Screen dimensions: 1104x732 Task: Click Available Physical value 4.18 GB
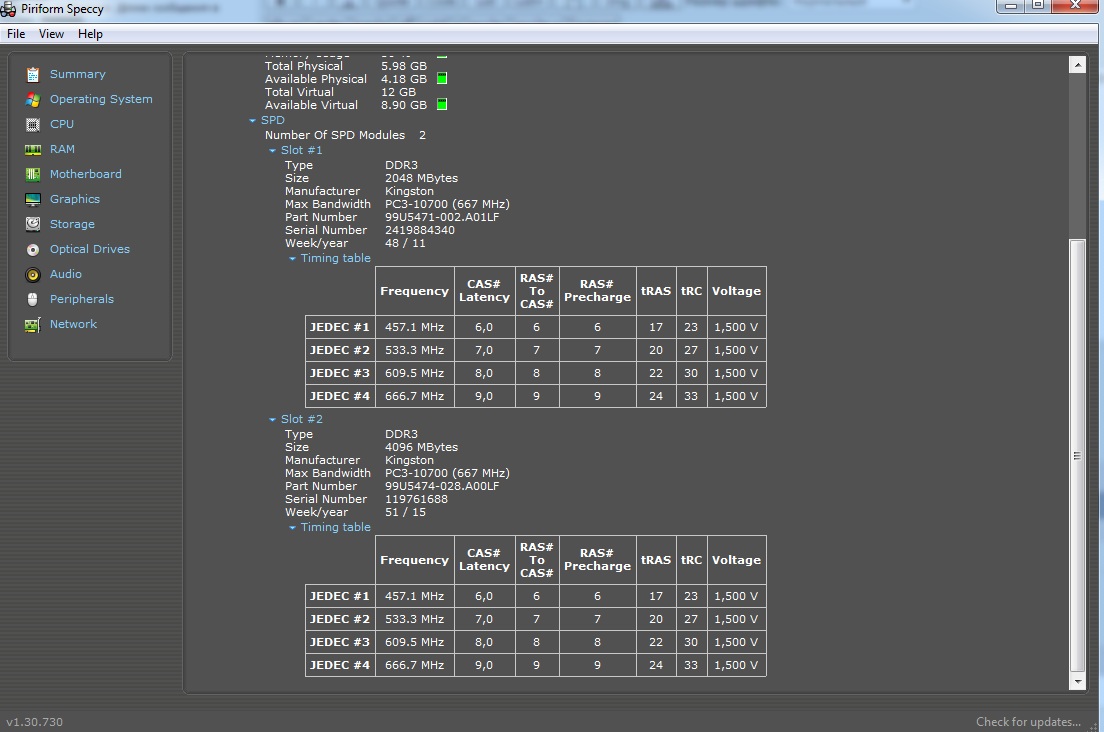pos(404,79)
